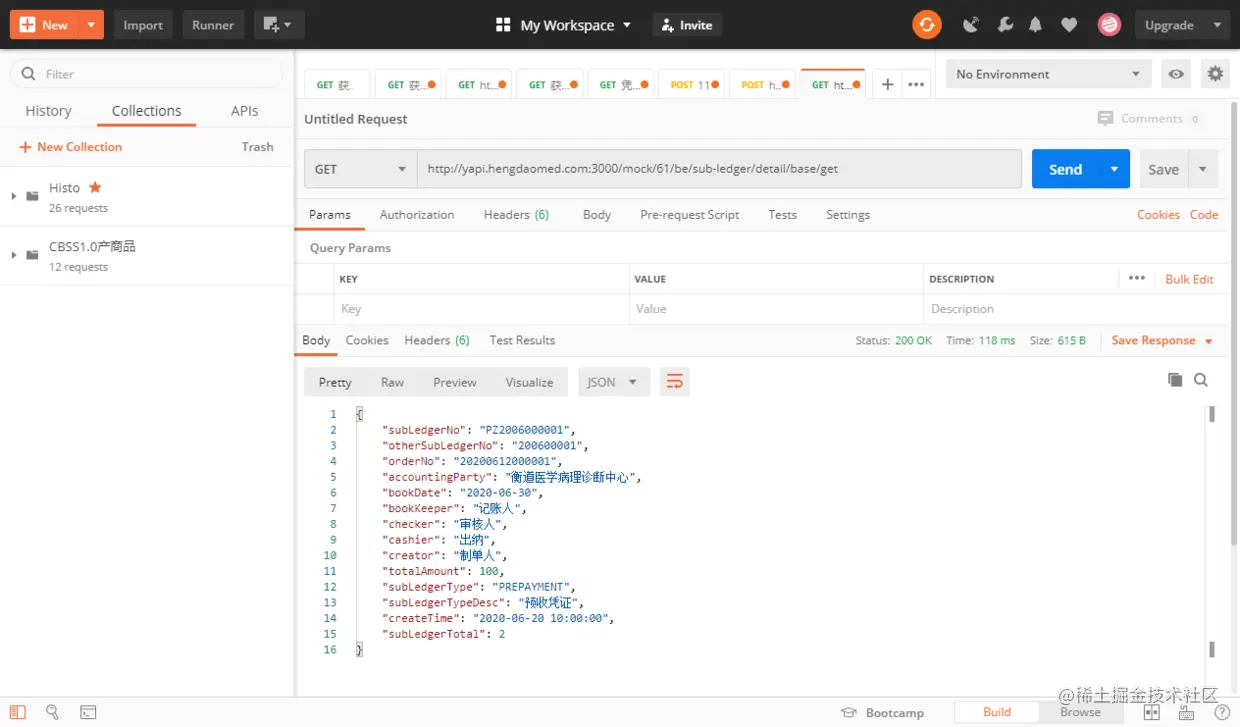The height and width of the screenshot is (727, 1240).
Task: Switch to the History sidebar tab
Action: point(48,111)
